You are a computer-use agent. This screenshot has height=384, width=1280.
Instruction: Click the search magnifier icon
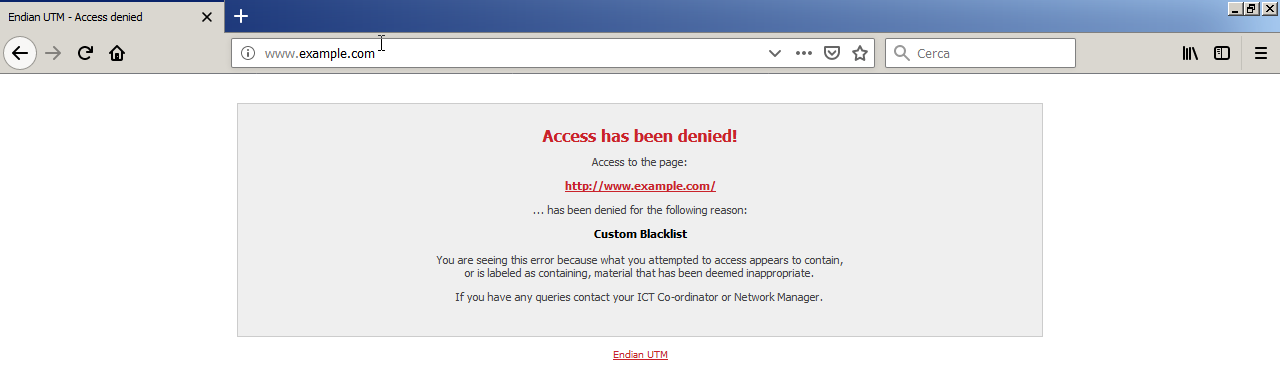click(901, 53)
